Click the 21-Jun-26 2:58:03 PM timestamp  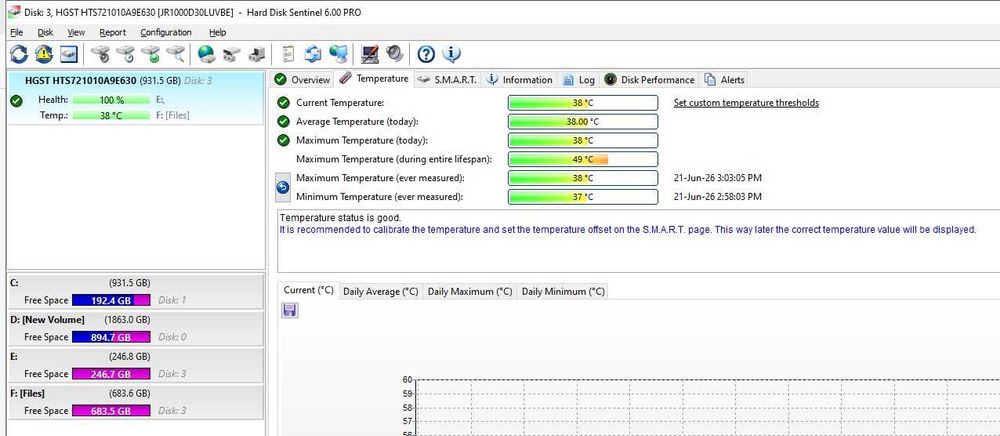click(718, 197)
